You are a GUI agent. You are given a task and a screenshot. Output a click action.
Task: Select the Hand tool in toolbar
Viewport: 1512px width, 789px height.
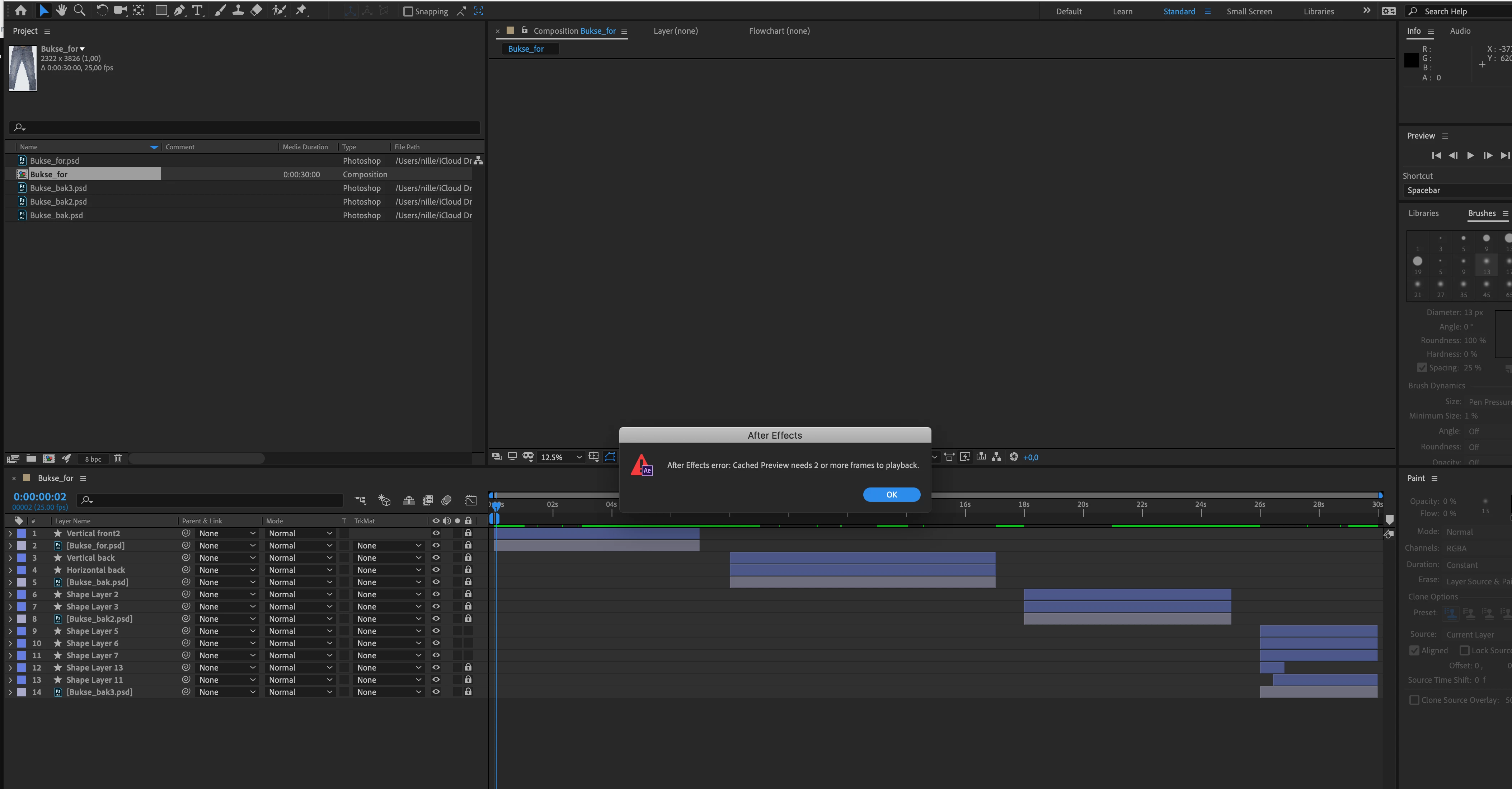[x=61, y=10]
